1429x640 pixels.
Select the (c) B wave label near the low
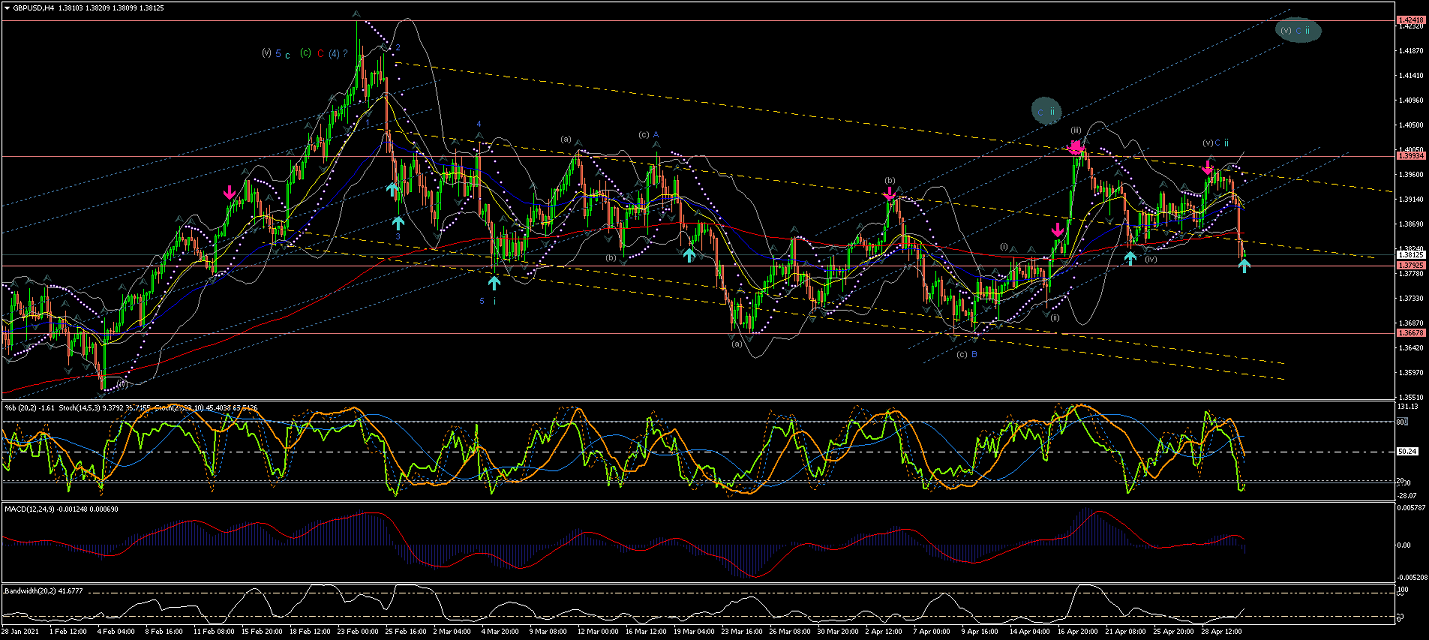pos(967,354)
